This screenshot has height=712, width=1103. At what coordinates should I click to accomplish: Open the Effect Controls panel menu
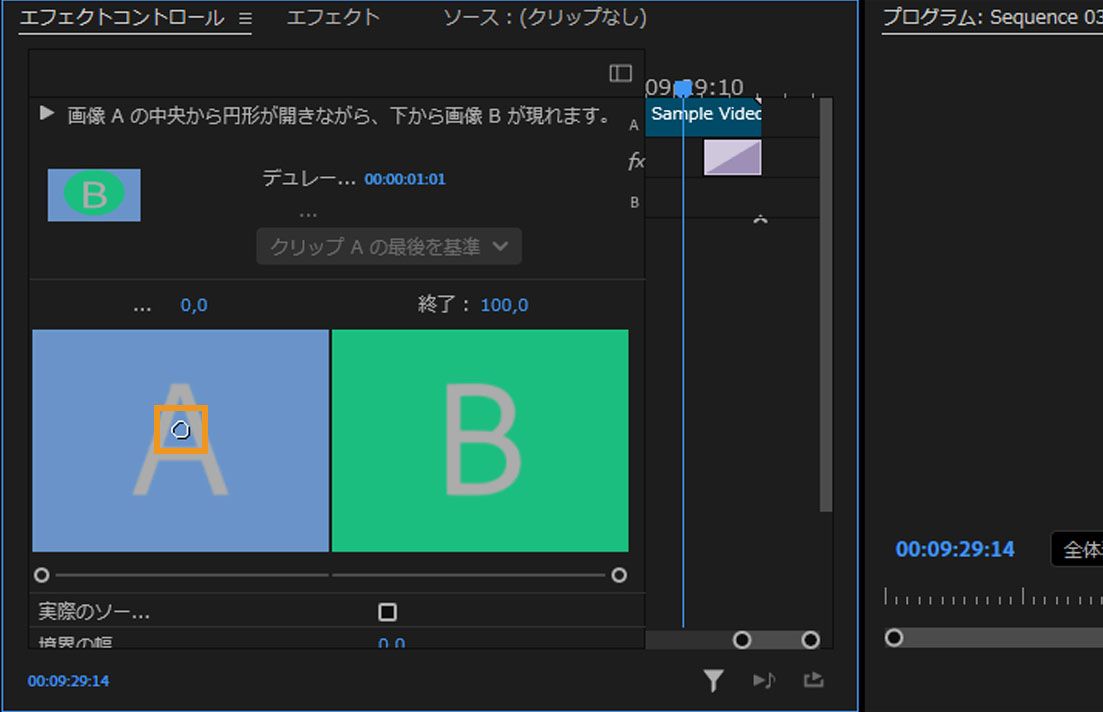(x=243, y=17)
